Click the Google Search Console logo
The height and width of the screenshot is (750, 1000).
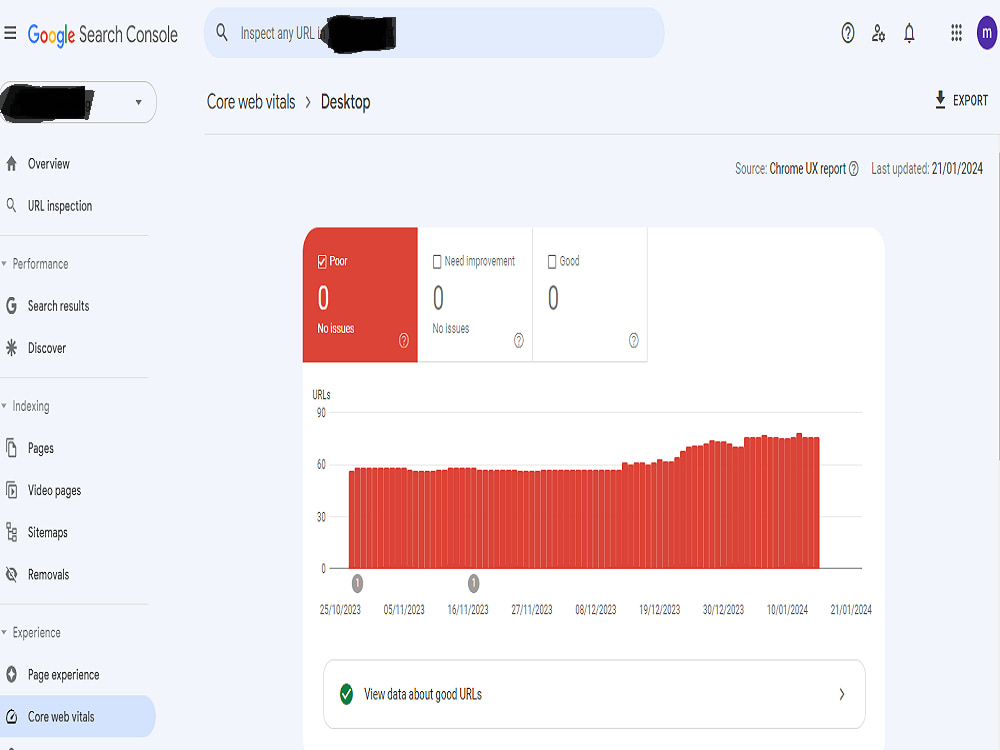pyautogui.click(x=103, y=34)
